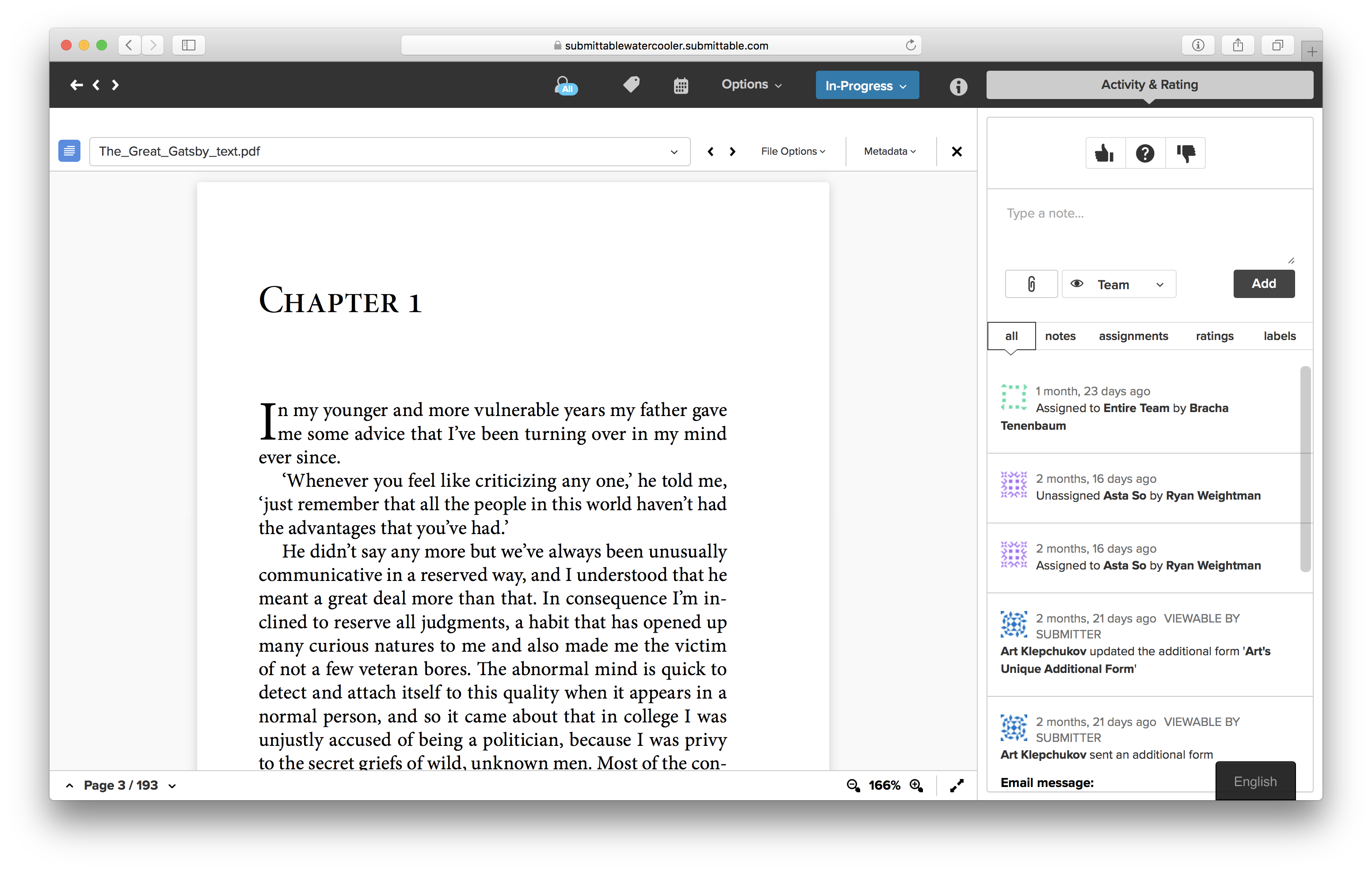Click the back-to-list left arrow icon
The width and height of the screenshot is (1372, 871).
76,85
